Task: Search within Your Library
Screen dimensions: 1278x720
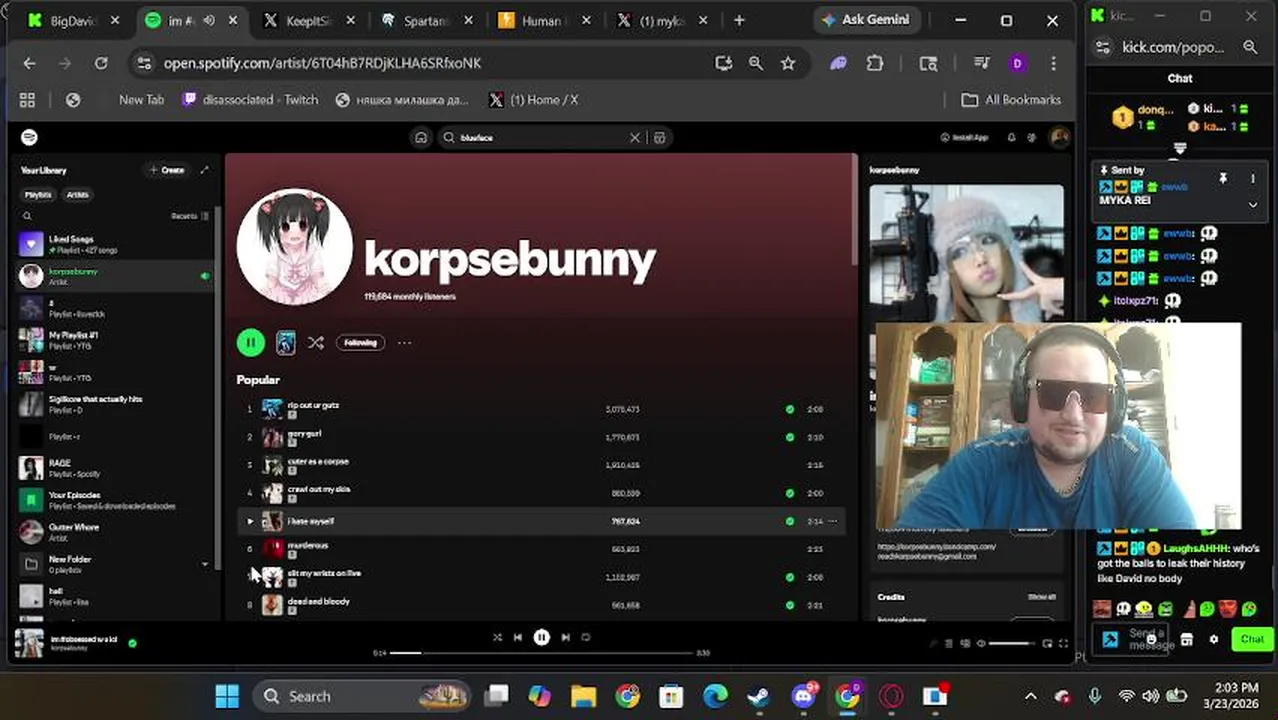Action: pyautogui.click(x=27, y=216)
